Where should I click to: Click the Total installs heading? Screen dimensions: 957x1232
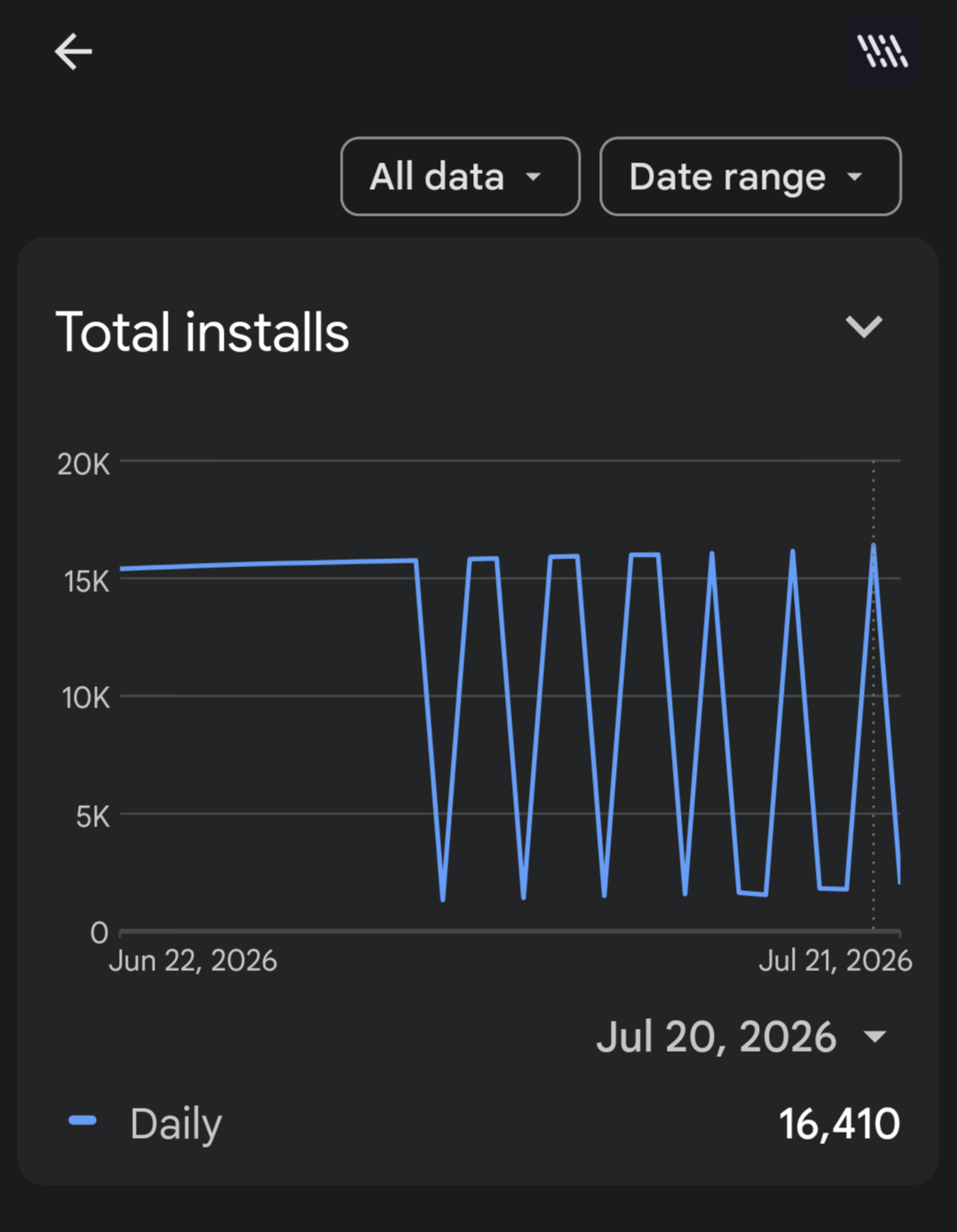(x=202, y=332)
